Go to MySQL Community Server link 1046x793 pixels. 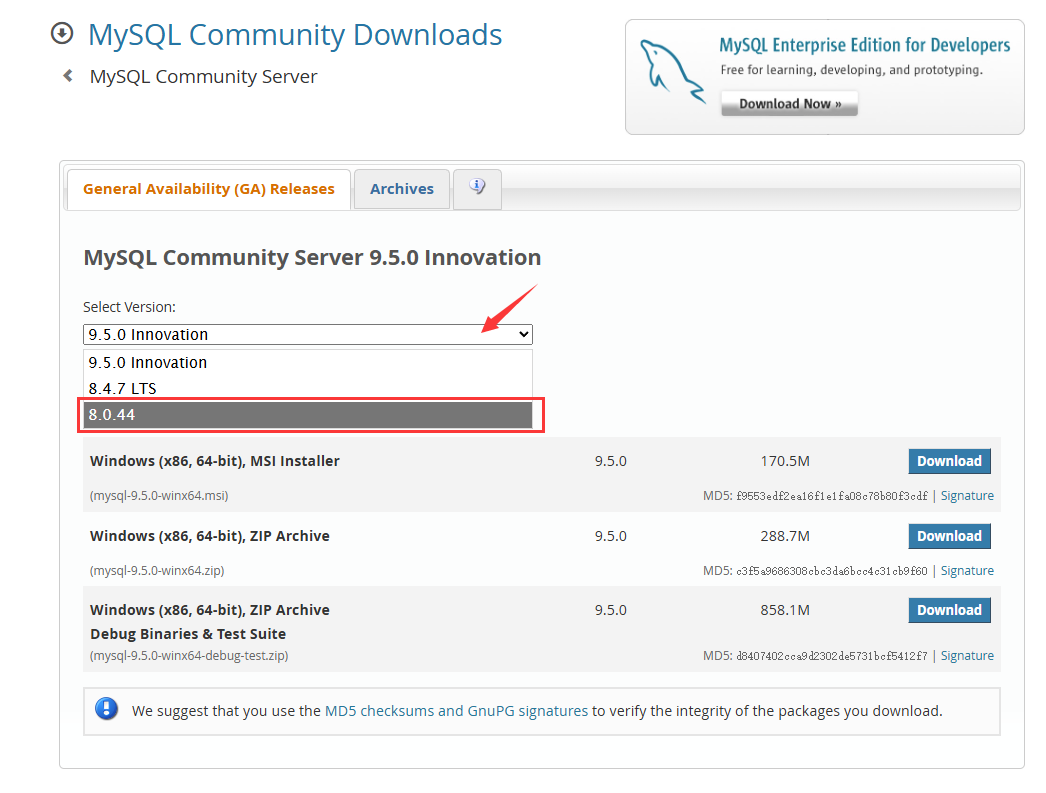coord(203,77)
